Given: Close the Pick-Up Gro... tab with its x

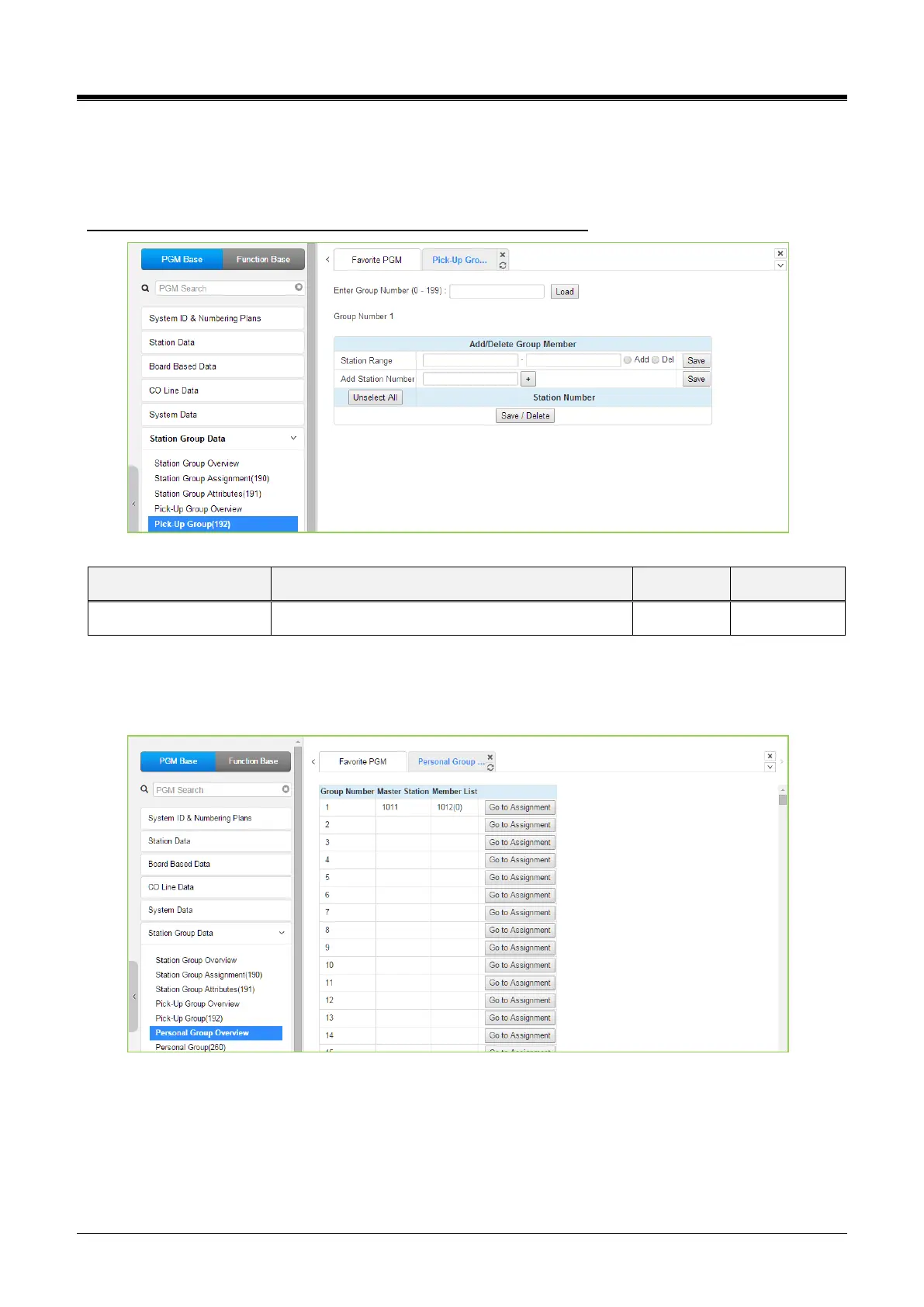Looking at the screenshot, I should pos(503,255).
